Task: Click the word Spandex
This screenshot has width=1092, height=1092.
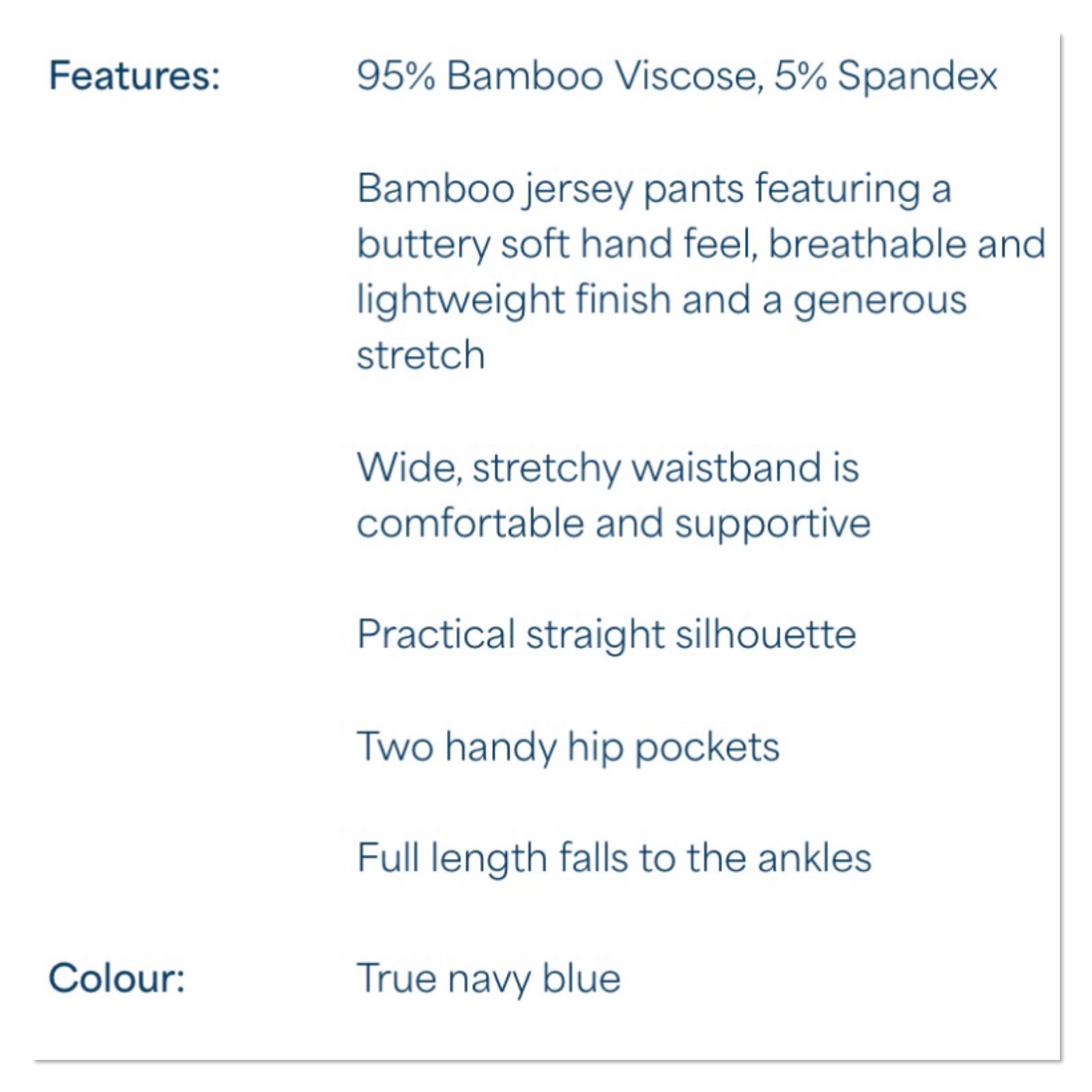Action: pyautogui.click(x=917, y=76)
